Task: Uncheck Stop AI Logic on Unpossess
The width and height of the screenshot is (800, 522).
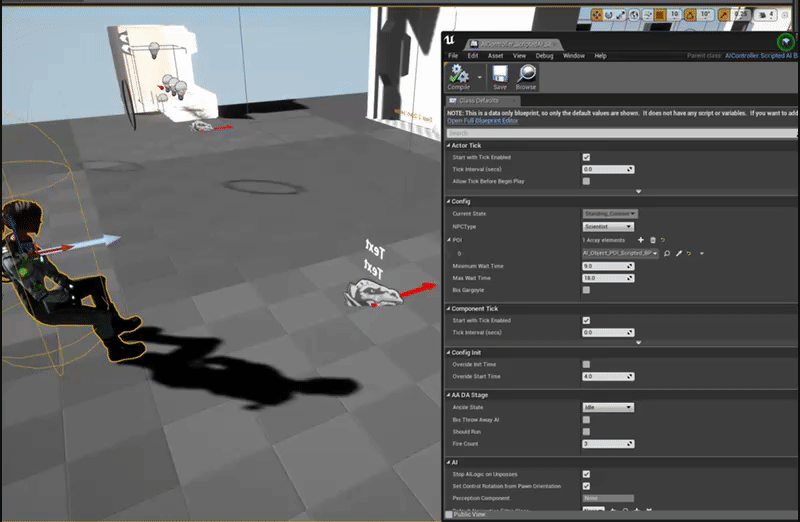Action: (x=586, y=474)
